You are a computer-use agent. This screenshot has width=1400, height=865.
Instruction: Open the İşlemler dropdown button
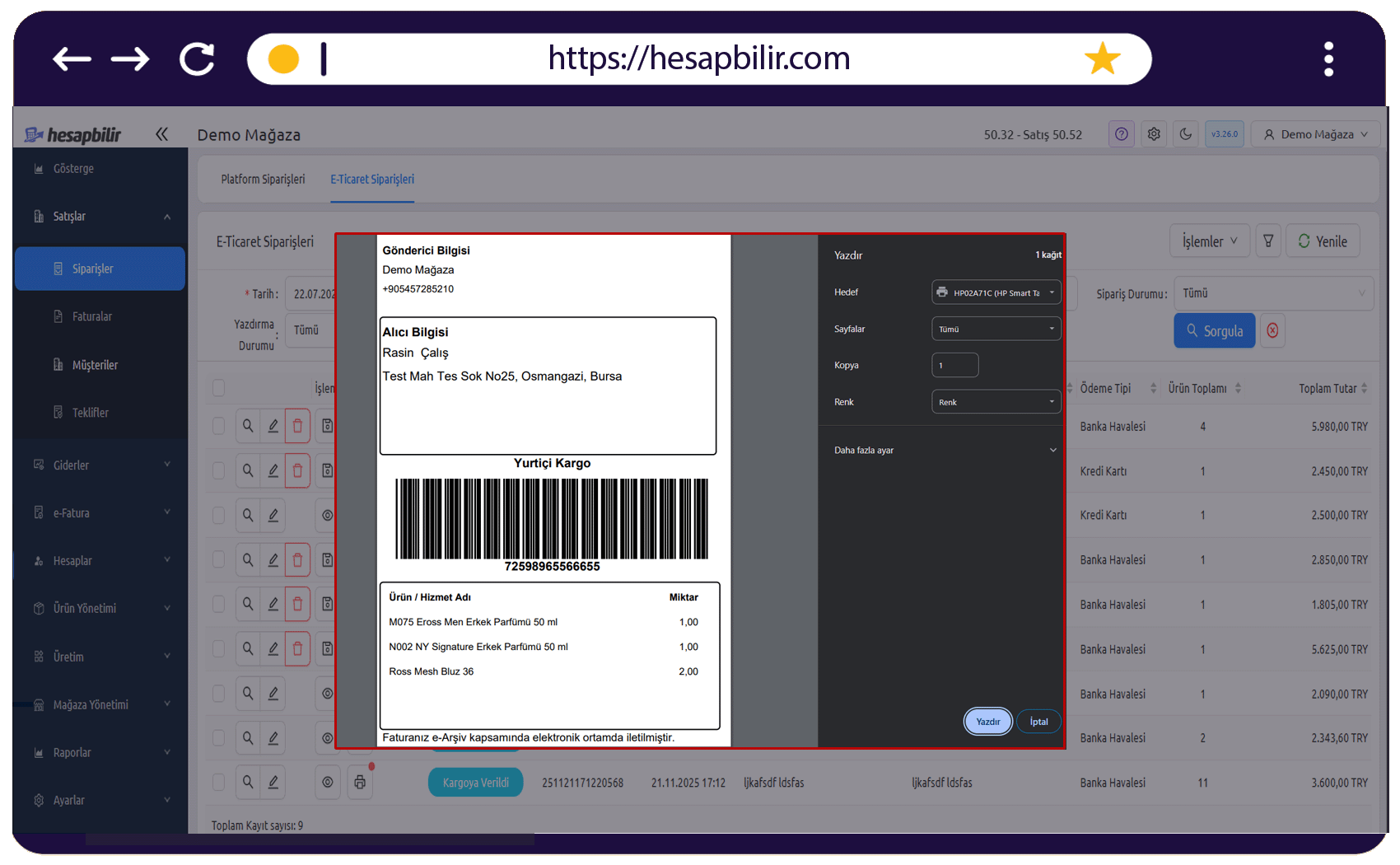(x=1210, y=241)
